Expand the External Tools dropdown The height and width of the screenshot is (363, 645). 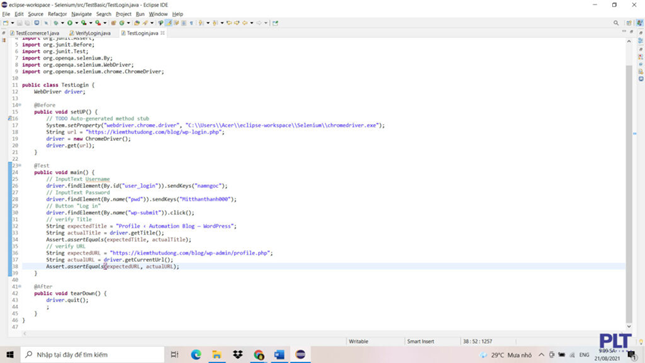[x=105, y=23]
